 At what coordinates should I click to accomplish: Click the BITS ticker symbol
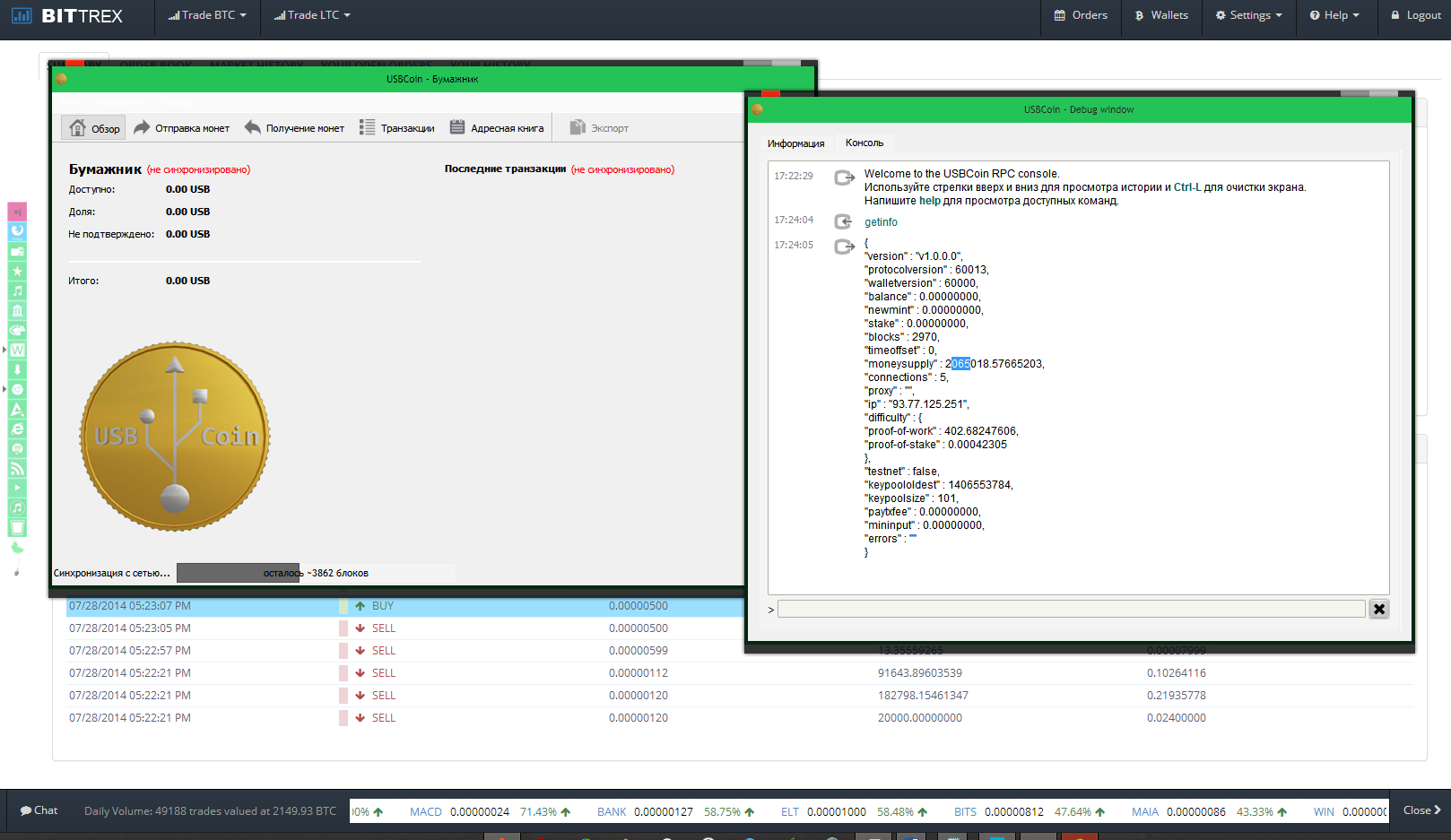[965, 811]
